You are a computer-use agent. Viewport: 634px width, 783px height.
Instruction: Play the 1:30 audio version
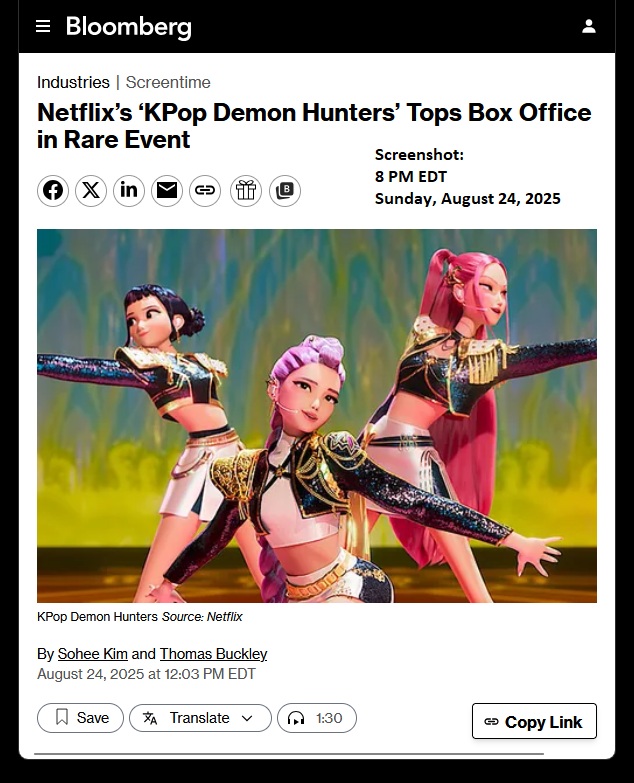317,718
